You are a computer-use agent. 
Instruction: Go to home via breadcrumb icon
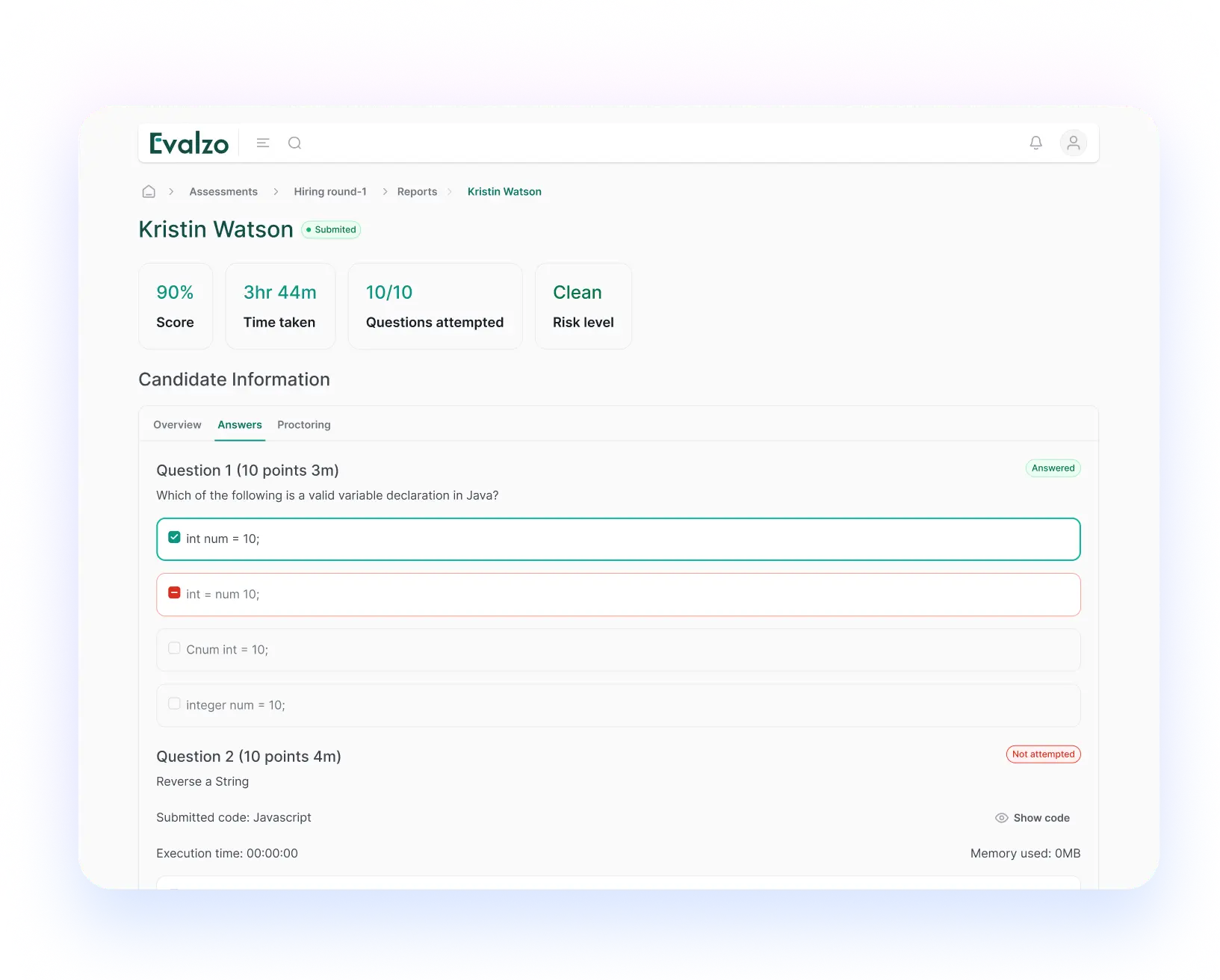click(149, 191)
